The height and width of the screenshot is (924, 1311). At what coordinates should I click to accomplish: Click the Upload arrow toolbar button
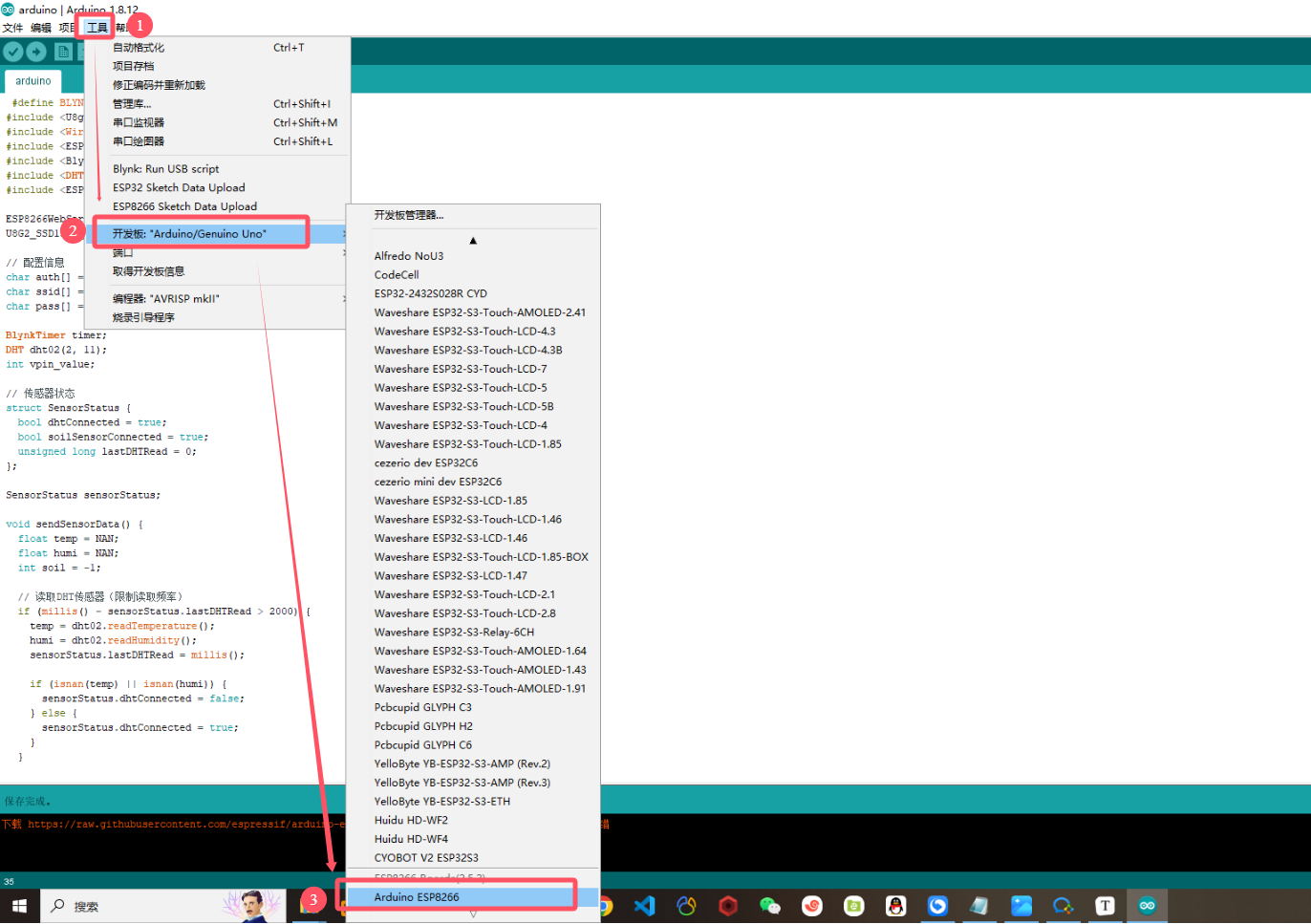(36, 52)
